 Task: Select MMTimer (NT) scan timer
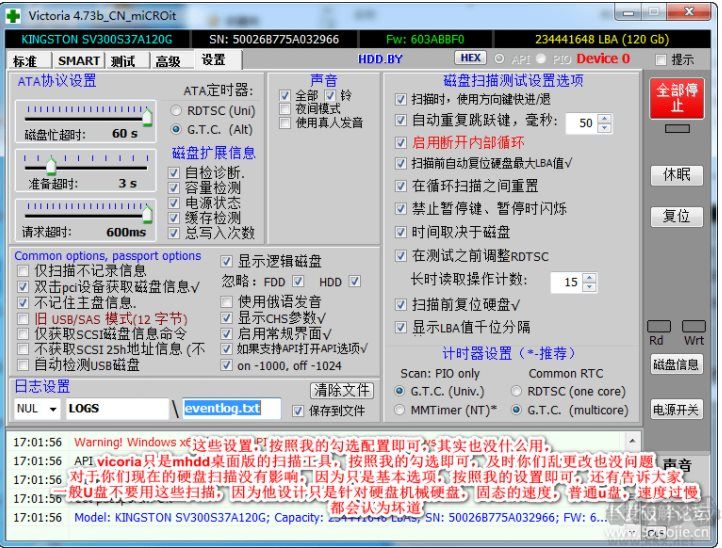[400, 410]
